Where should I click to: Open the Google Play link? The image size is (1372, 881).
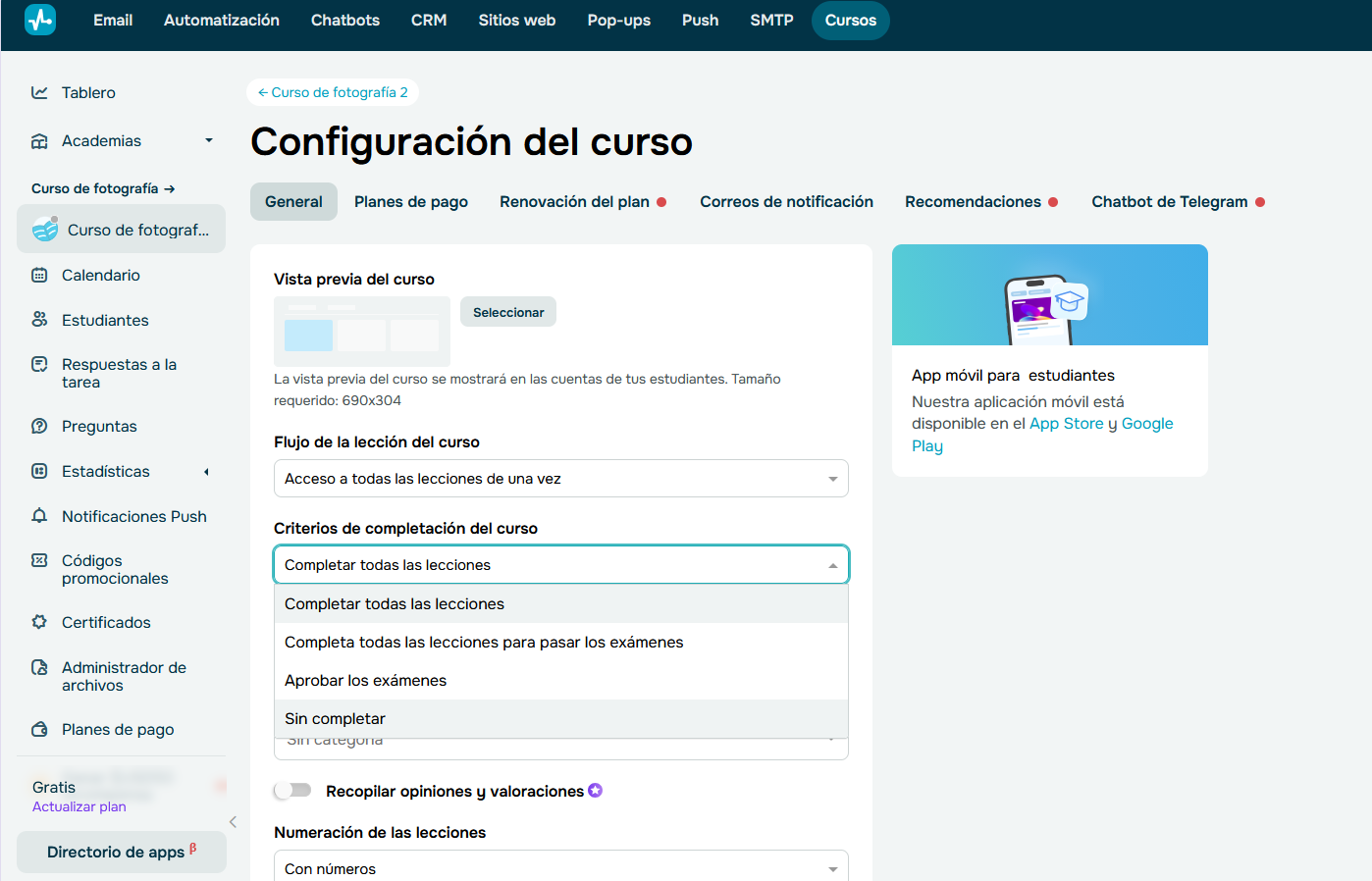(1147, 424)
